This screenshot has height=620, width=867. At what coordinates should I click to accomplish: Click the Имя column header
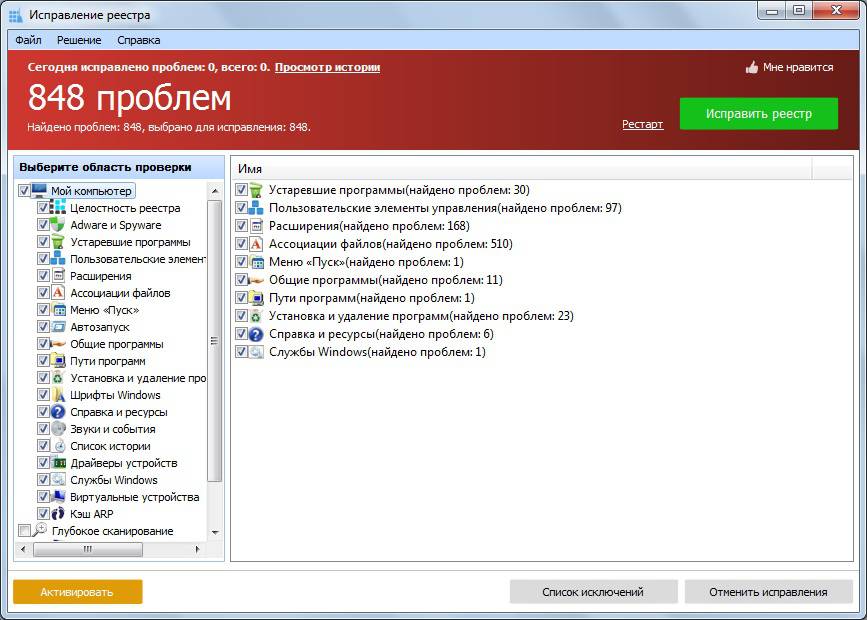point(522,169)
